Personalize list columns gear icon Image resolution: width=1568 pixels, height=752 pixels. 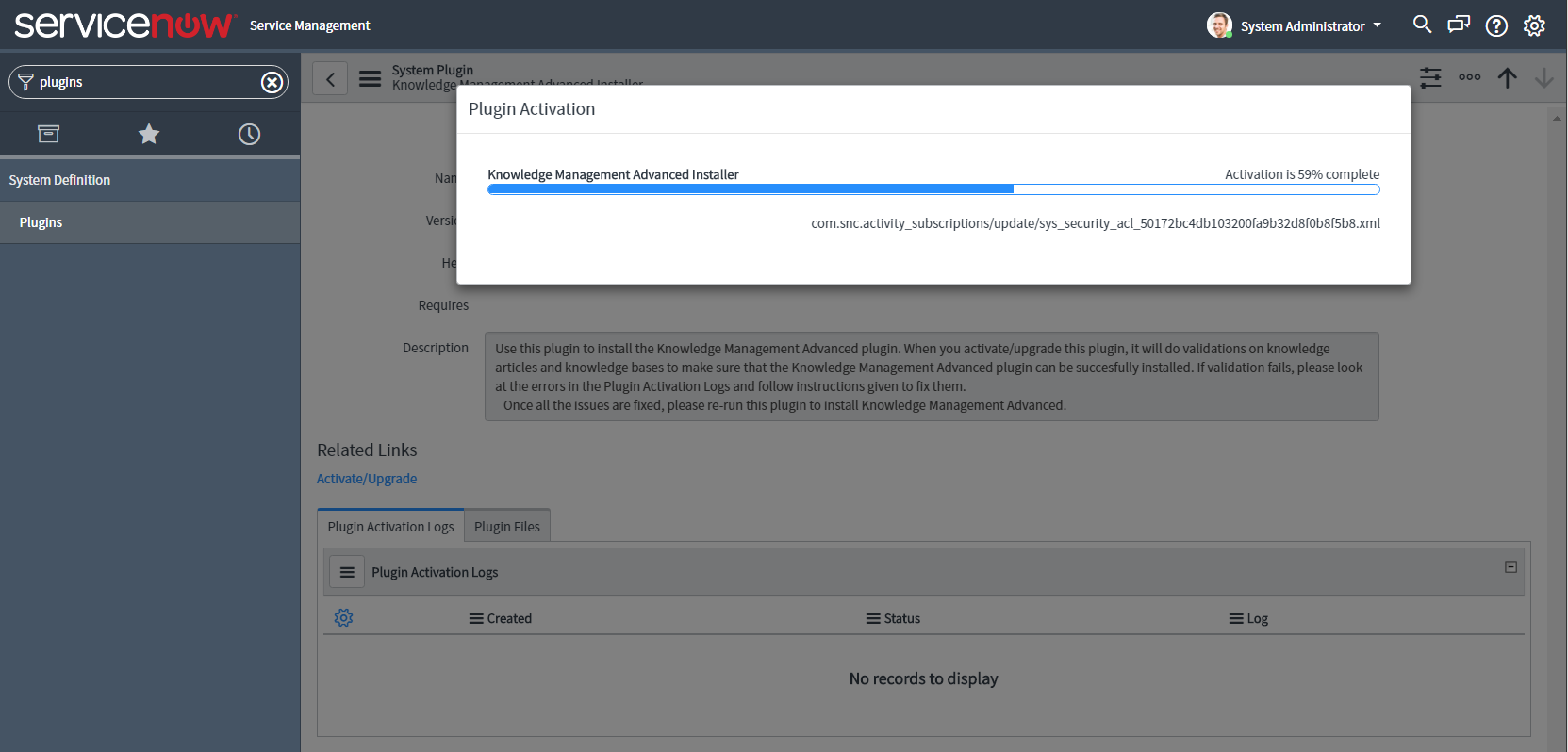point(344,618)
